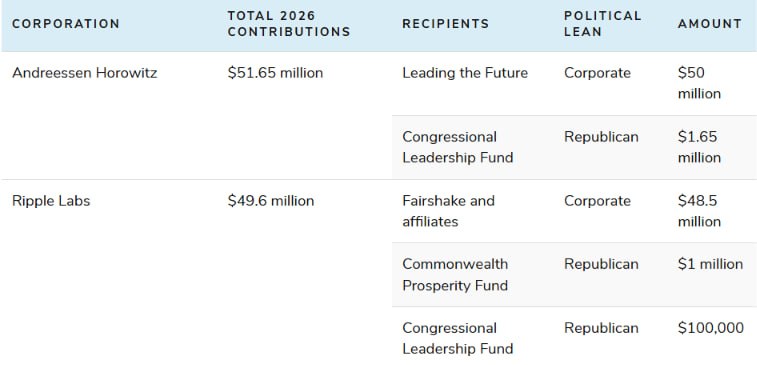This screenshot has width=757, height=365.
Task: Click the Ripple Labs corporation cell
Action: pos(51,201)
